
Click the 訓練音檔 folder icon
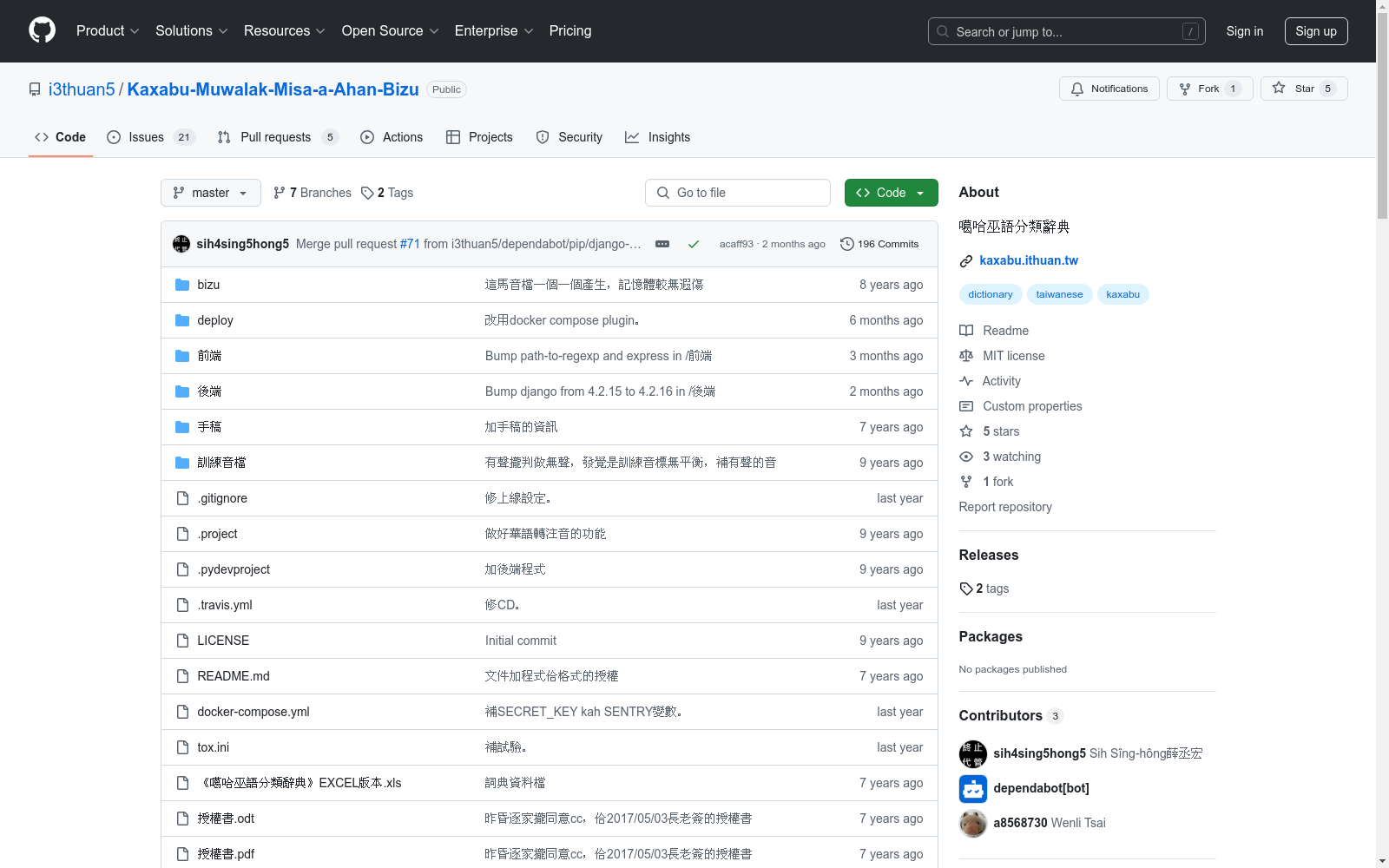point(182,463)
